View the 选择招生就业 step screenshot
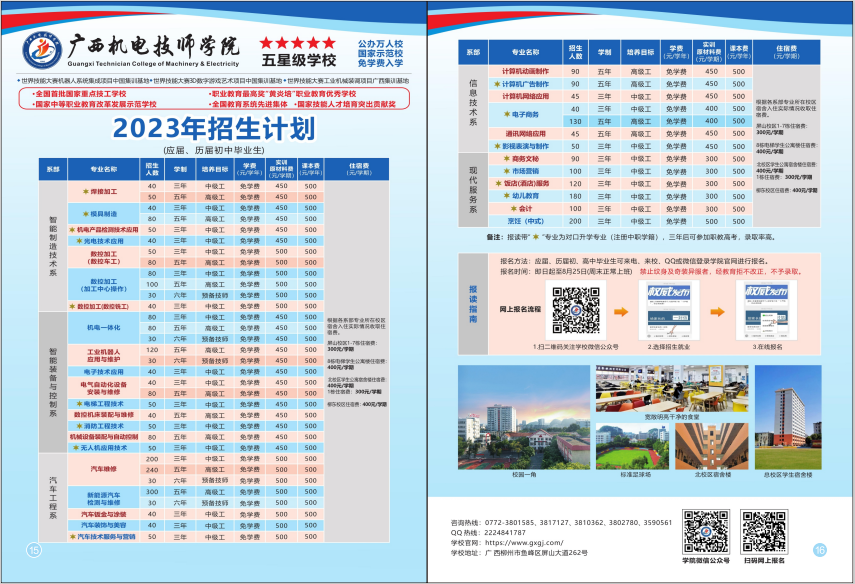The width and height of the screenshot is (855, 584). 669,311
